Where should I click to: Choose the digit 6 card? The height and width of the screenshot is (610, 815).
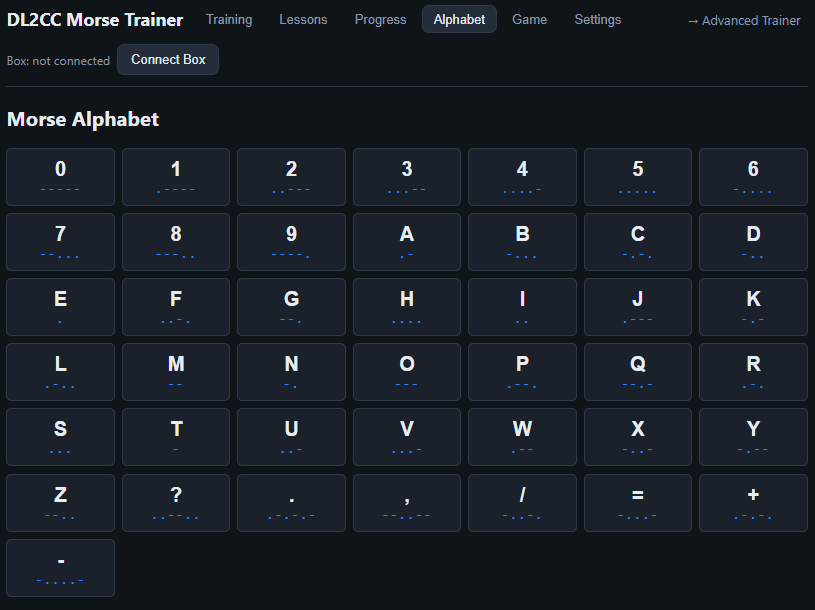(x=753, y=177)
